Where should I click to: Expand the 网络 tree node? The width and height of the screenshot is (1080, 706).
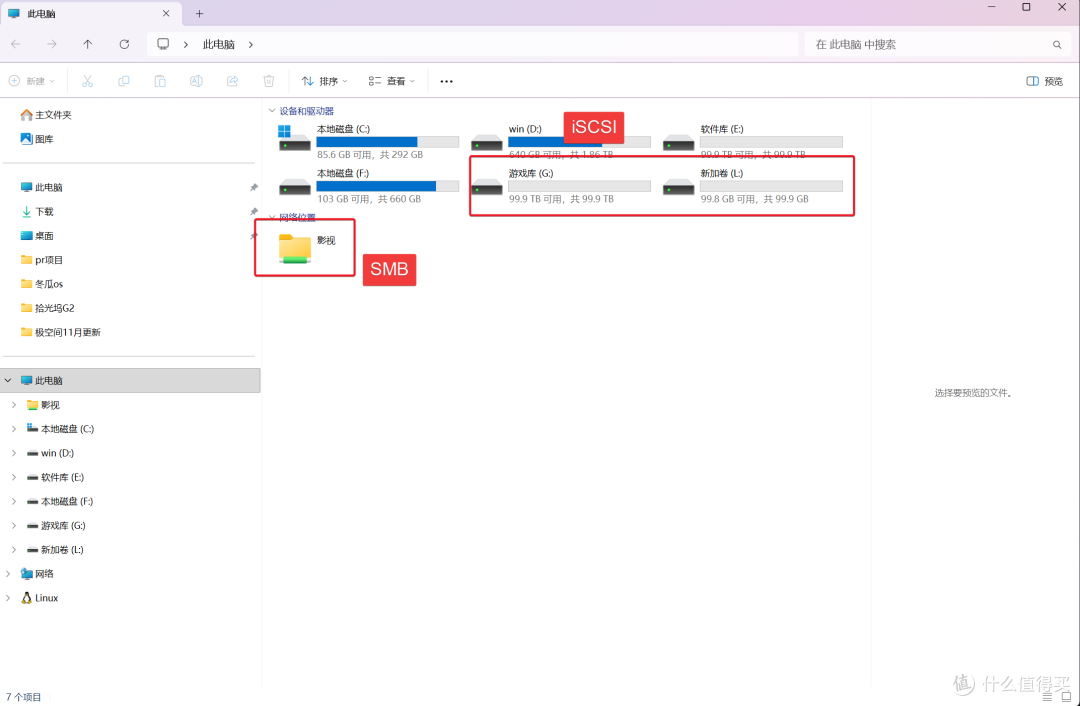8,574
